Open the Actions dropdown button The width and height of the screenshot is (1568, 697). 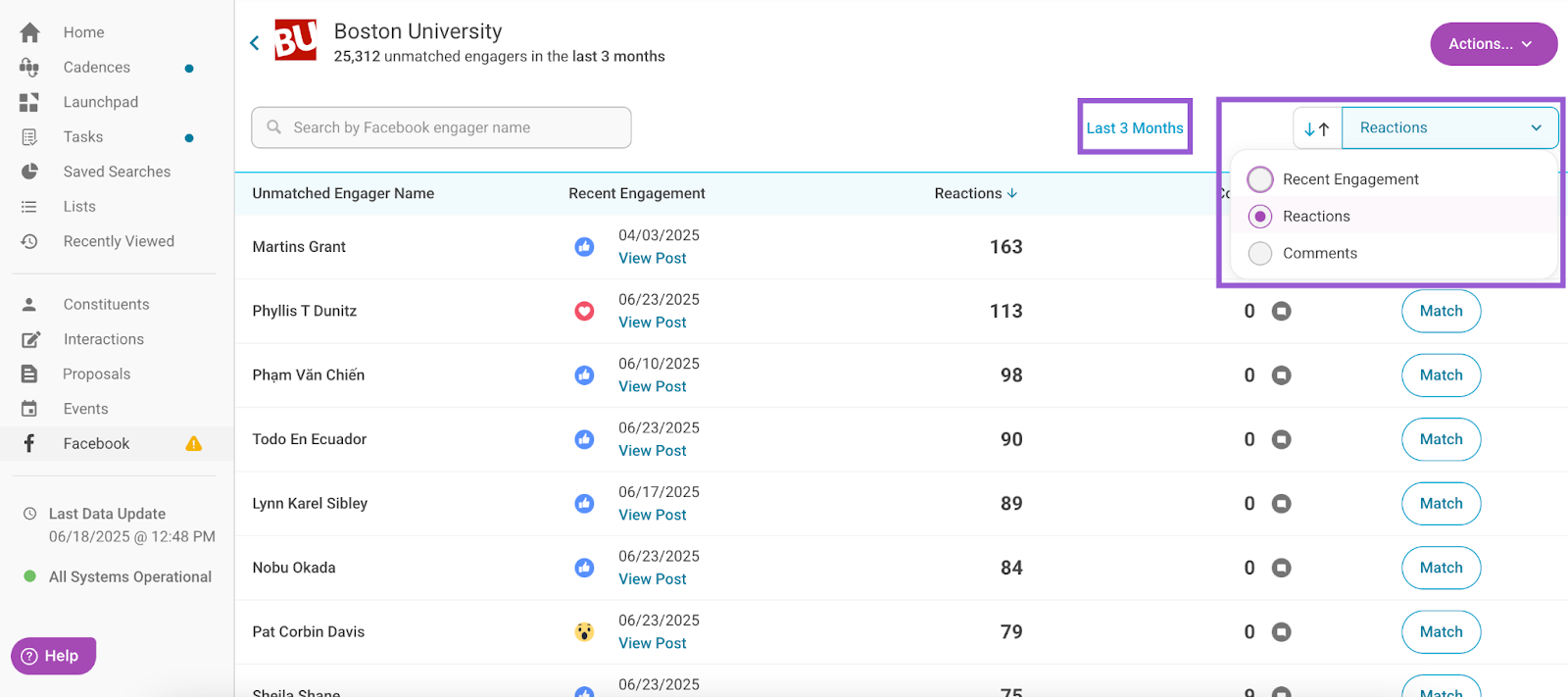[1493, 44]
